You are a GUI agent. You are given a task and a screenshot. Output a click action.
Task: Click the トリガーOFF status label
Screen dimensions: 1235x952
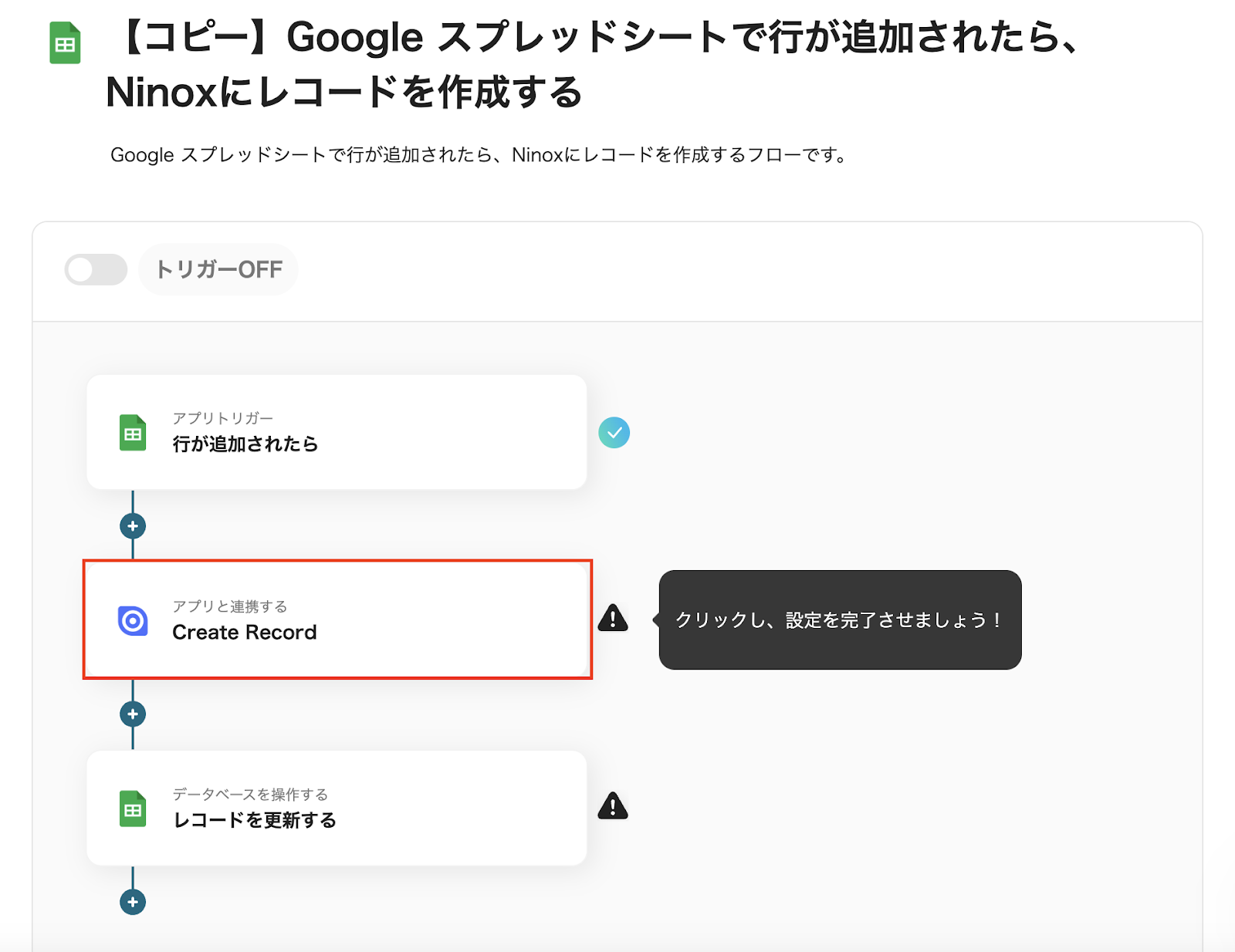[218, 270]
